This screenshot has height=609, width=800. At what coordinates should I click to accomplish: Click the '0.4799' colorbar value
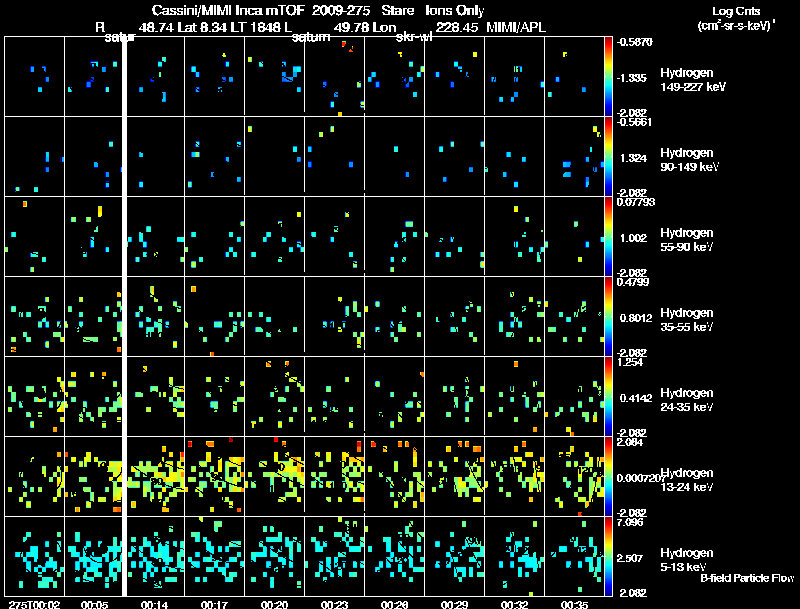633,282
